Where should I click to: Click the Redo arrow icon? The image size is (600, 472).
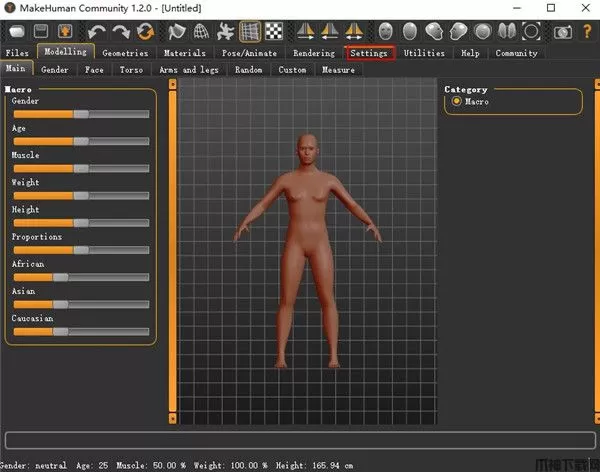coord(123,31)
